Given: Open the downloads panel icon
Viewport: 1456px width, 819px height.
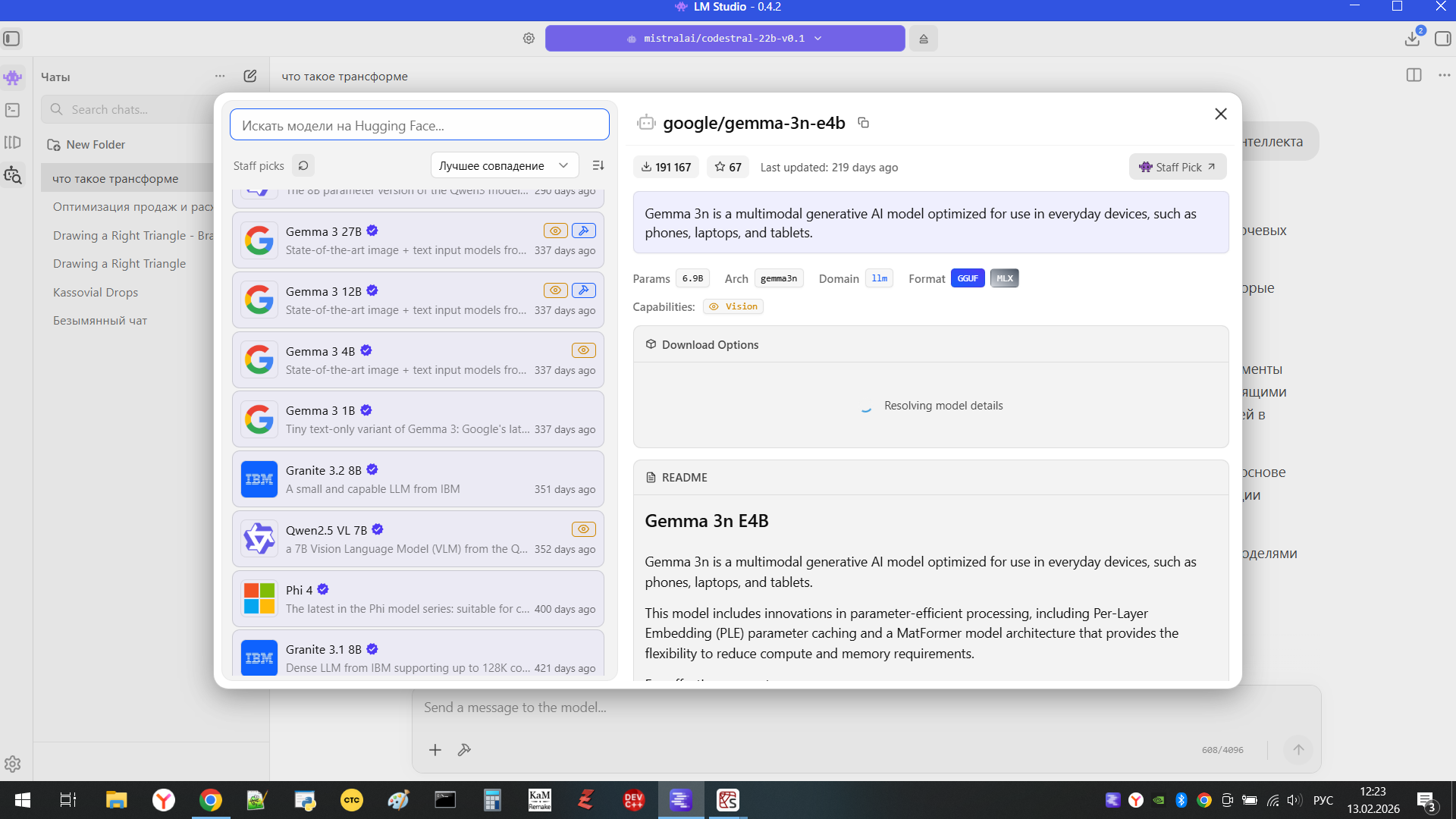Looking at the screenshot, I should (1412, 39).
